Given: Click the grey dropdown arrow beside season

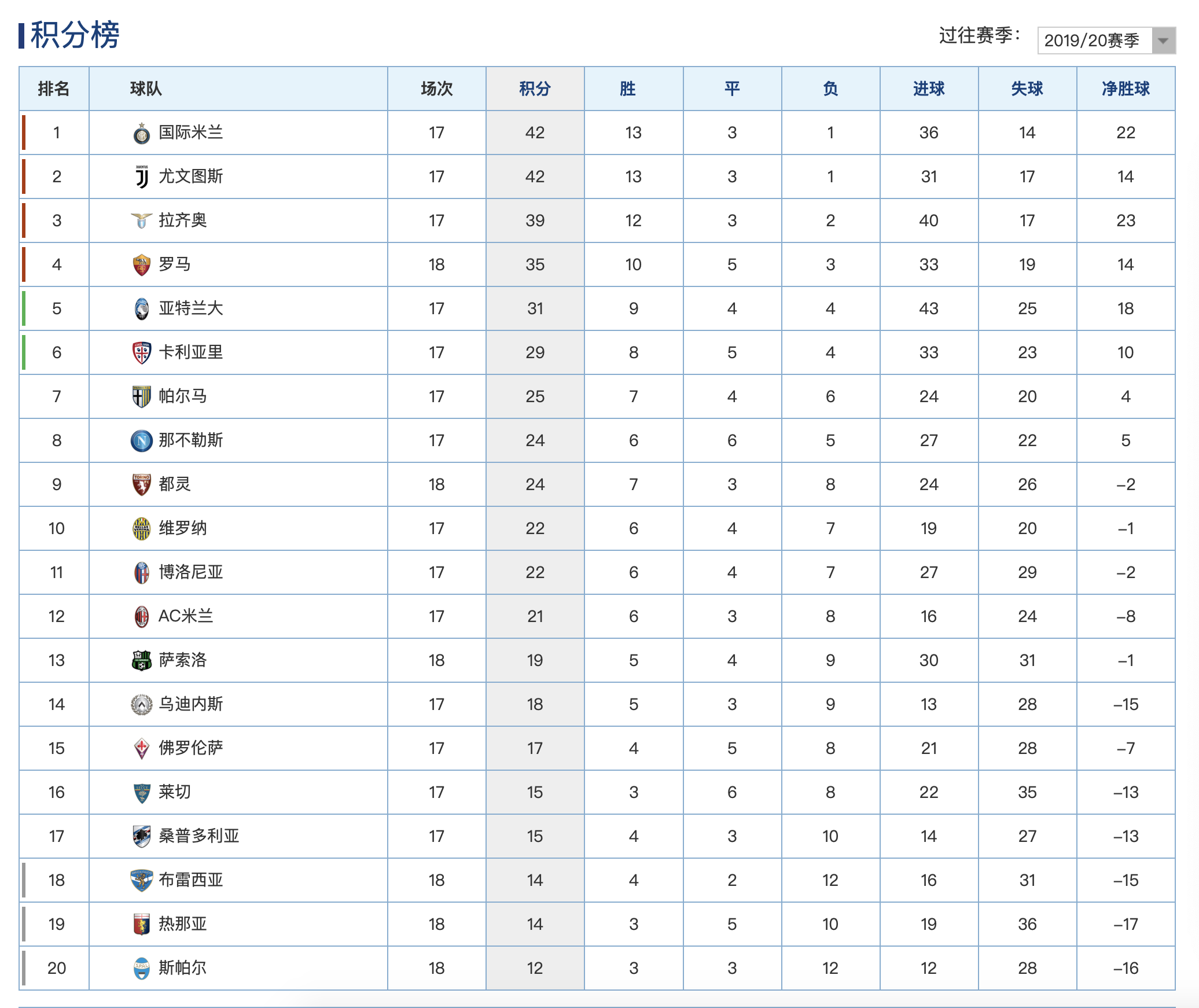Looking at the screenshot, I should click(x=1163, y=41).
